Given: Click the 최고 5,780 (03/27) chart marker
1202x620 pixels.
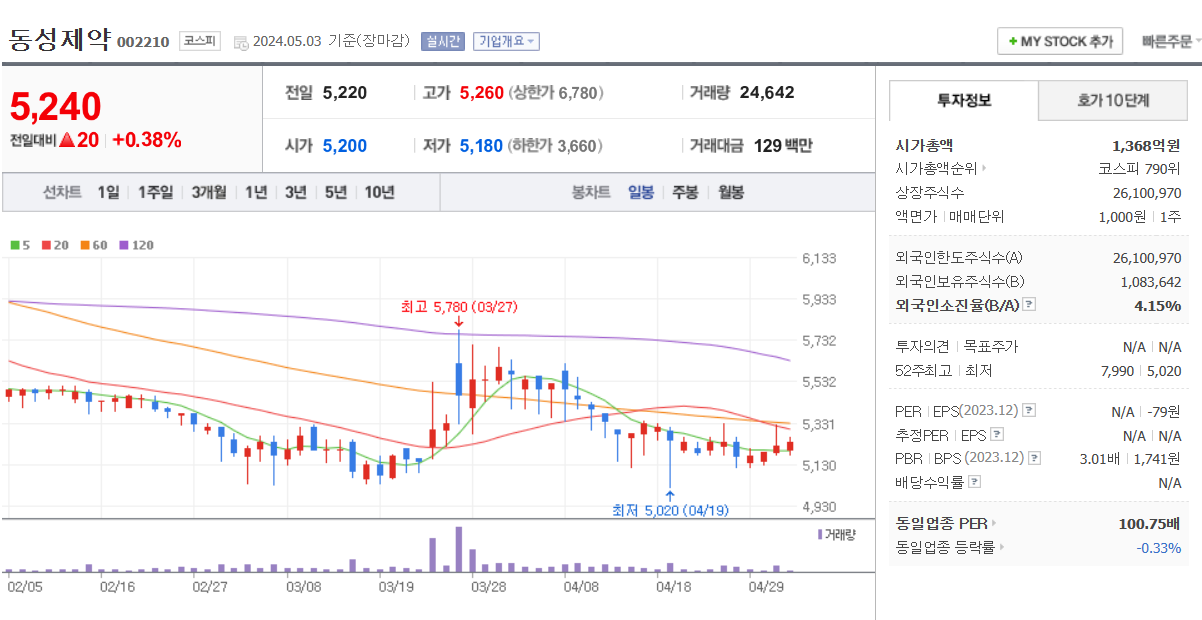Looking at the screenshot, I should pyautogui.click(x=458, y=307).
